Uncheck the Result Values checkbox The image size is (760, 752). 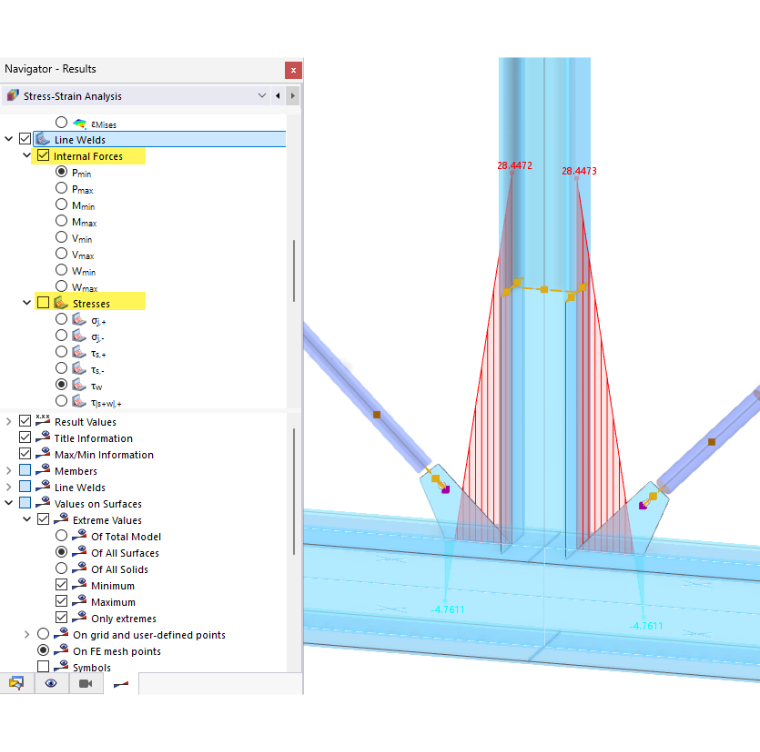click(25, 421)
